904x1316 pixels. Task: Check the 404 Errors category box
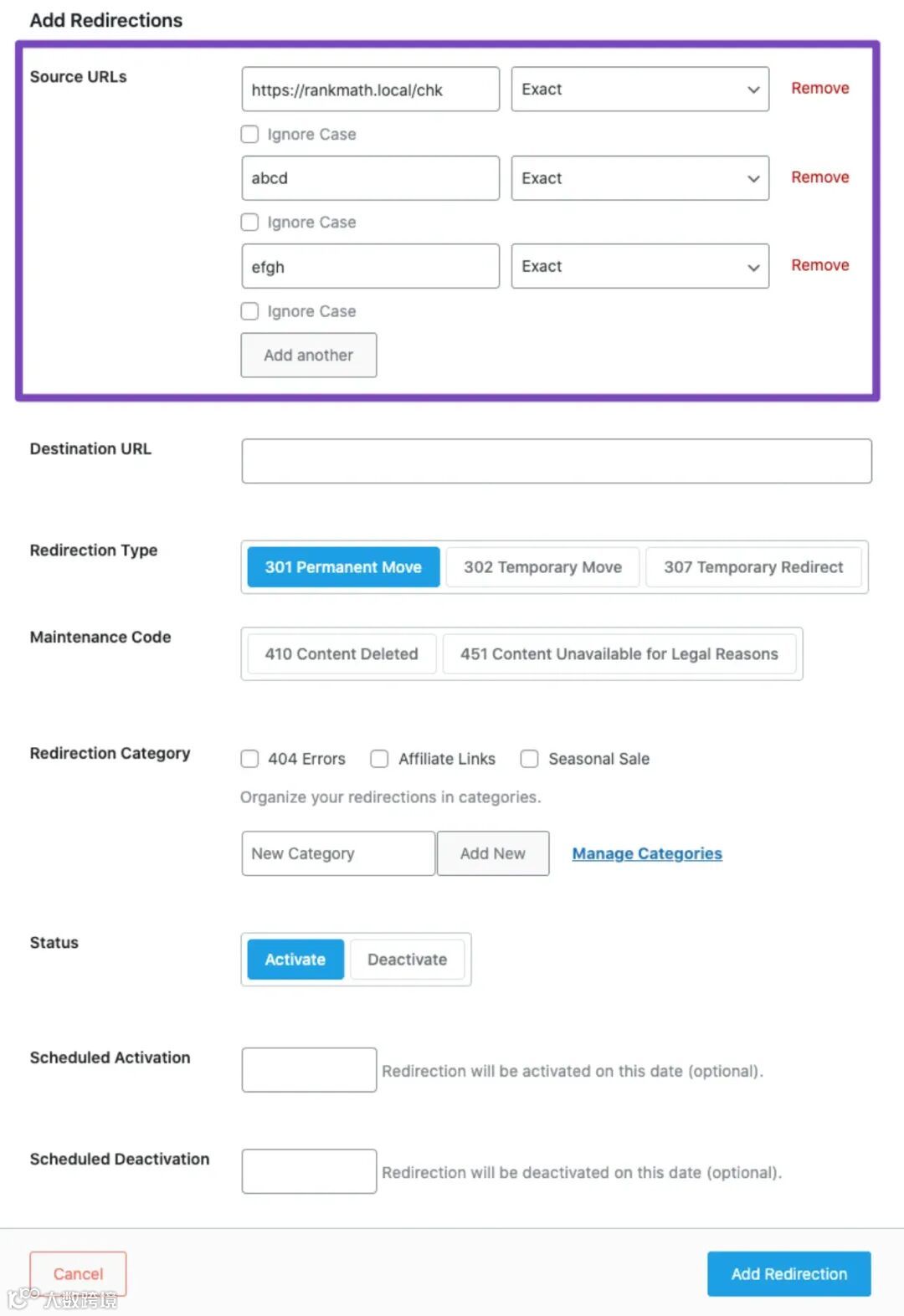coord(249,759)
